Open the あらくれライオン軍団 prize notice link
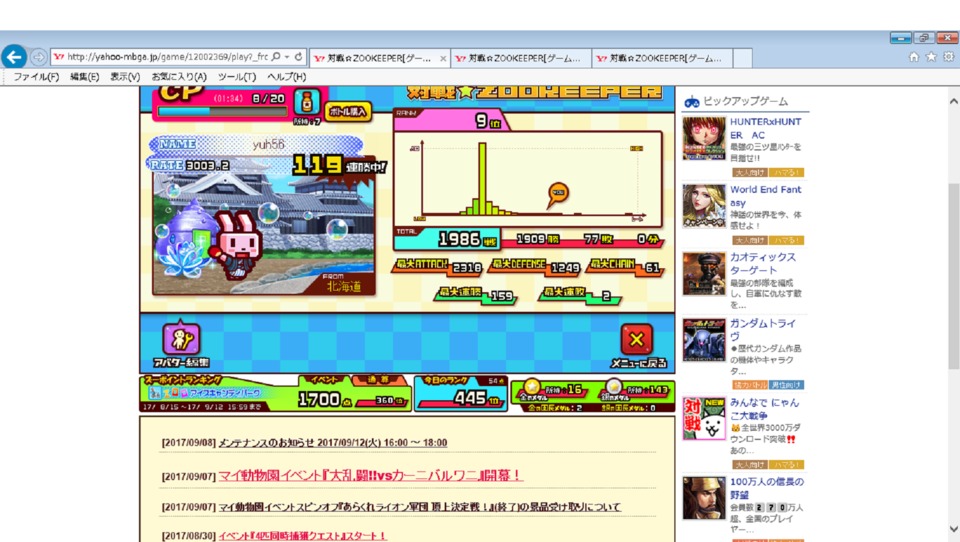Image resolution: width=960 pixels, height=542 pixels. point(419,507)
